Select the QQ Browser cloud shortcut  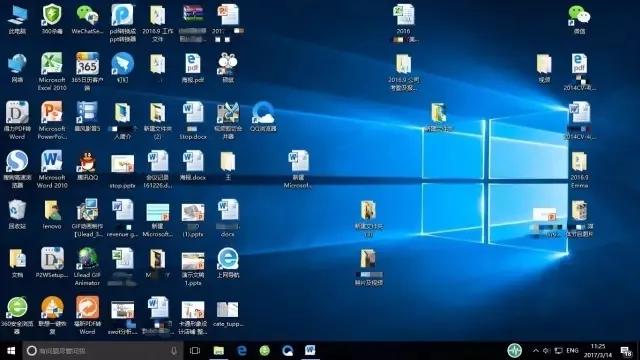(x=263, y=117)
